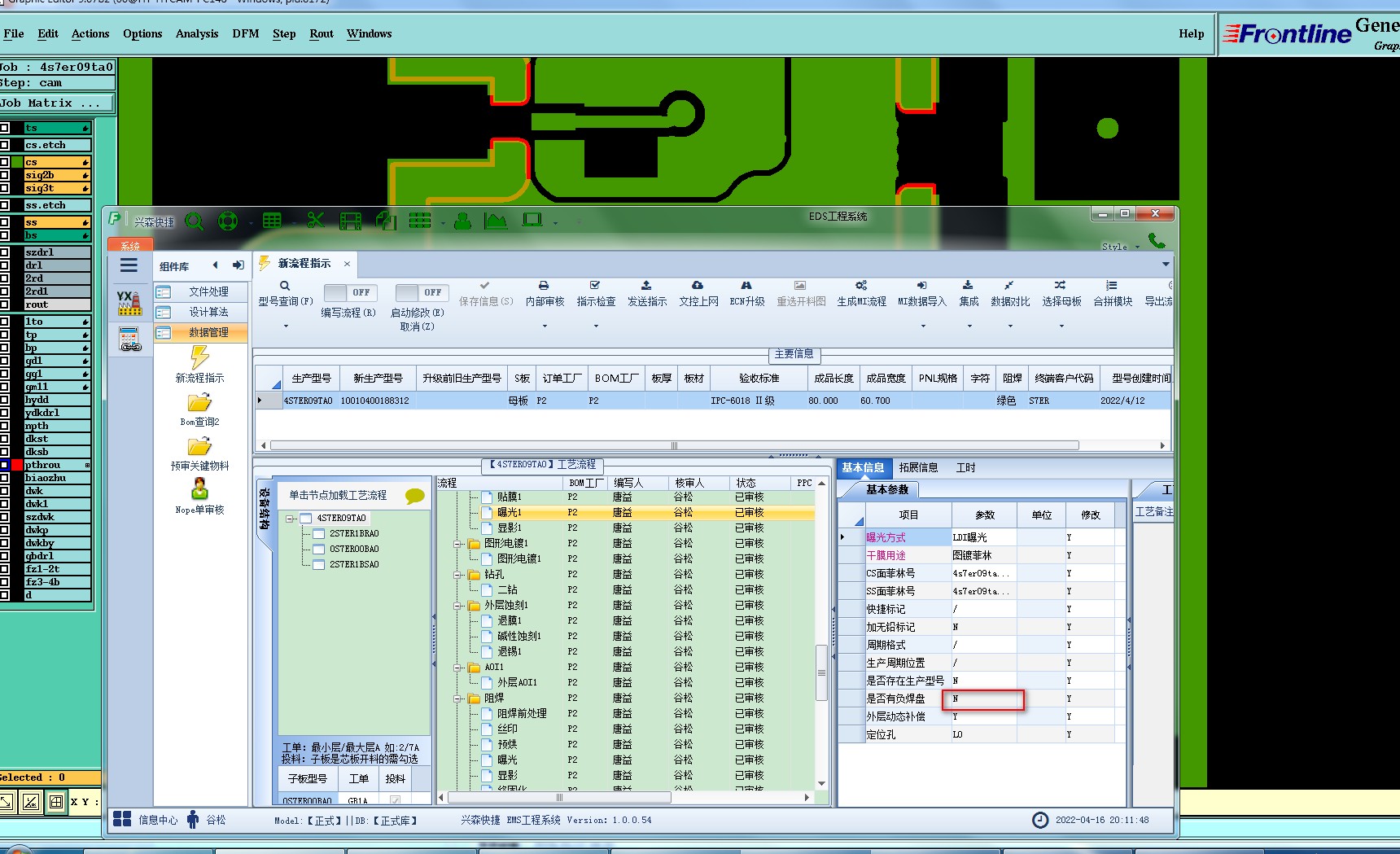The height and width of the screenshot is (854, 1400).
Task: Select 数据管理 in the component library
Action: point(200,332)
